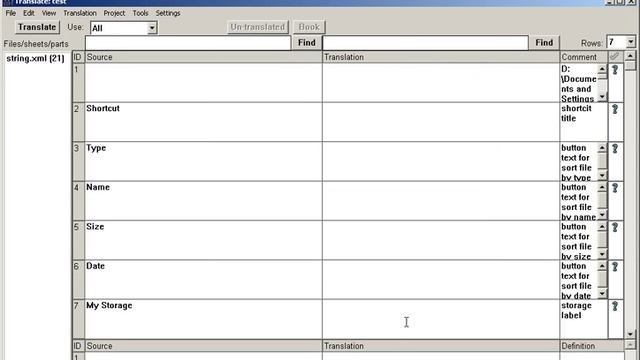
Task: Click the Comment column header
Action: pyautogui.click(x=584, y=57)
